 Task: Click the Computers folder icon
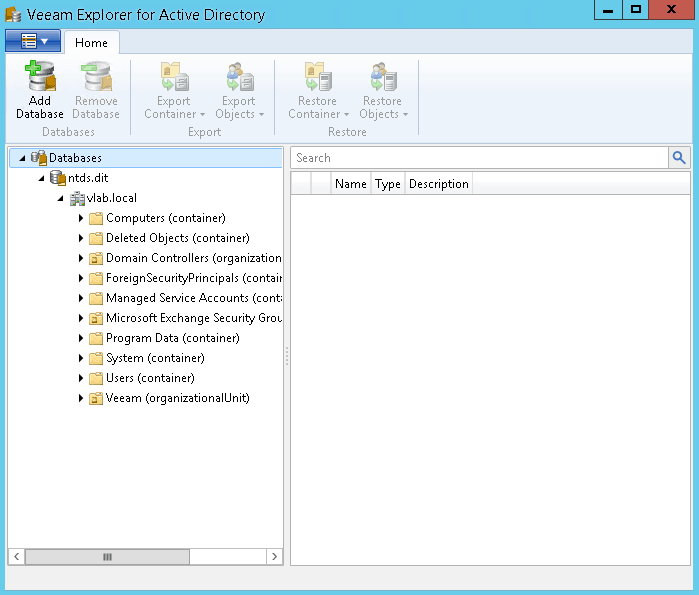(96, 218)
